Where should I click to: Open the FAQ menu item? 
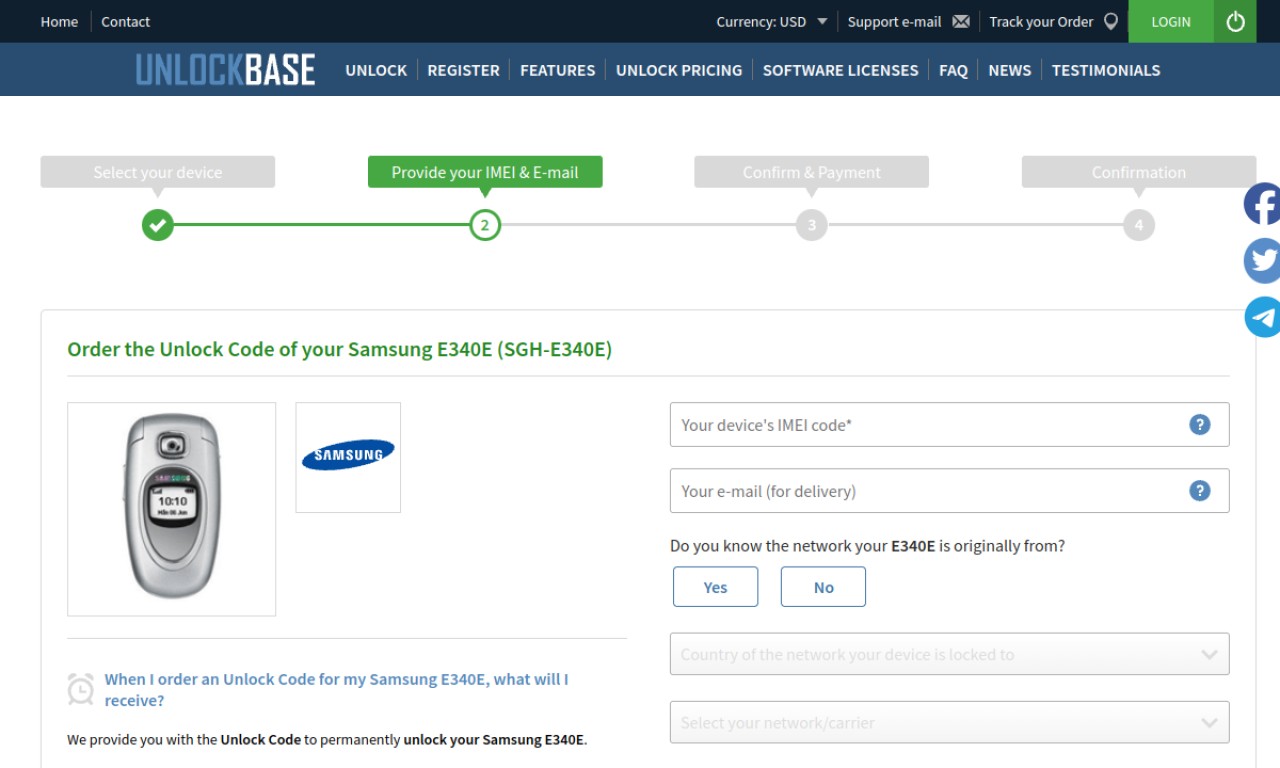(x=953, y=70)
